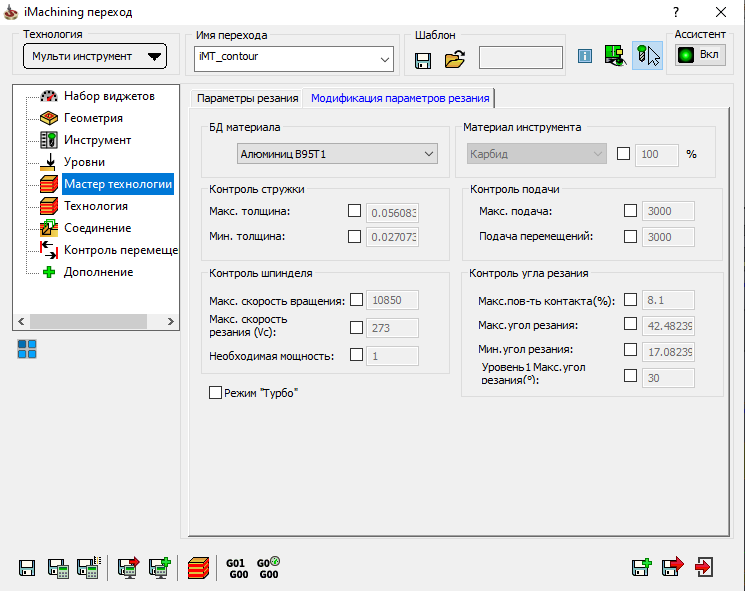
Task: Click the save calculate with ruler icon
Action: [89, 567]
